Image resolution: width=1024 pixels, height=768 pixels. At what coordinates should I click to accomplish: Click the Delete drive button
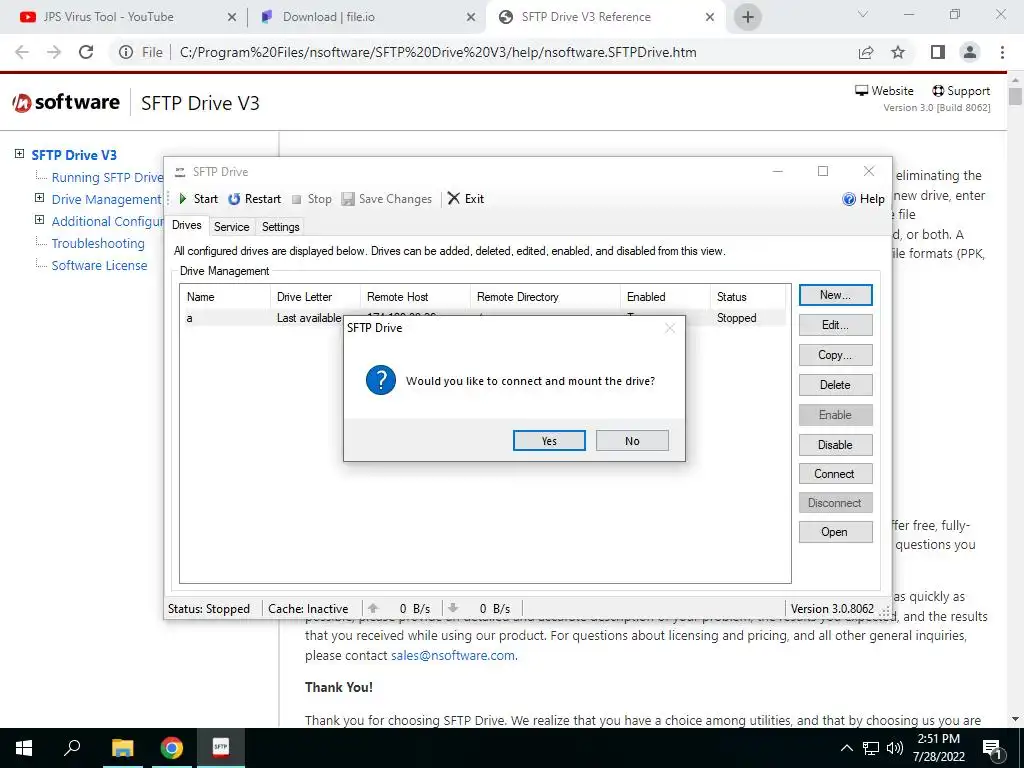coord(835,385)
